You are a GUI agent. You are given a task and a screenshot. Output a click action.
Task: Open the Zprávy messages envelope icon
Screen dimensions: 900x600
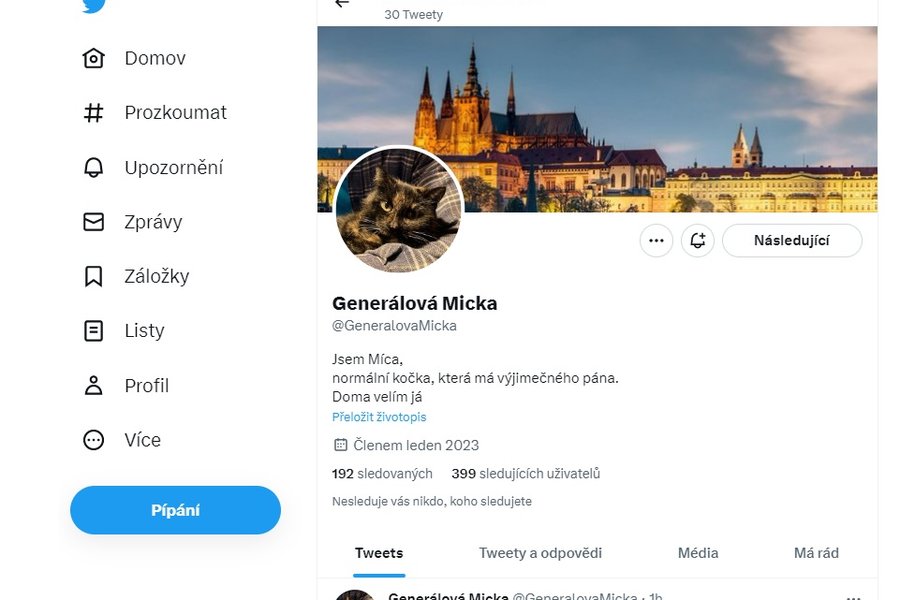[93, 221]
